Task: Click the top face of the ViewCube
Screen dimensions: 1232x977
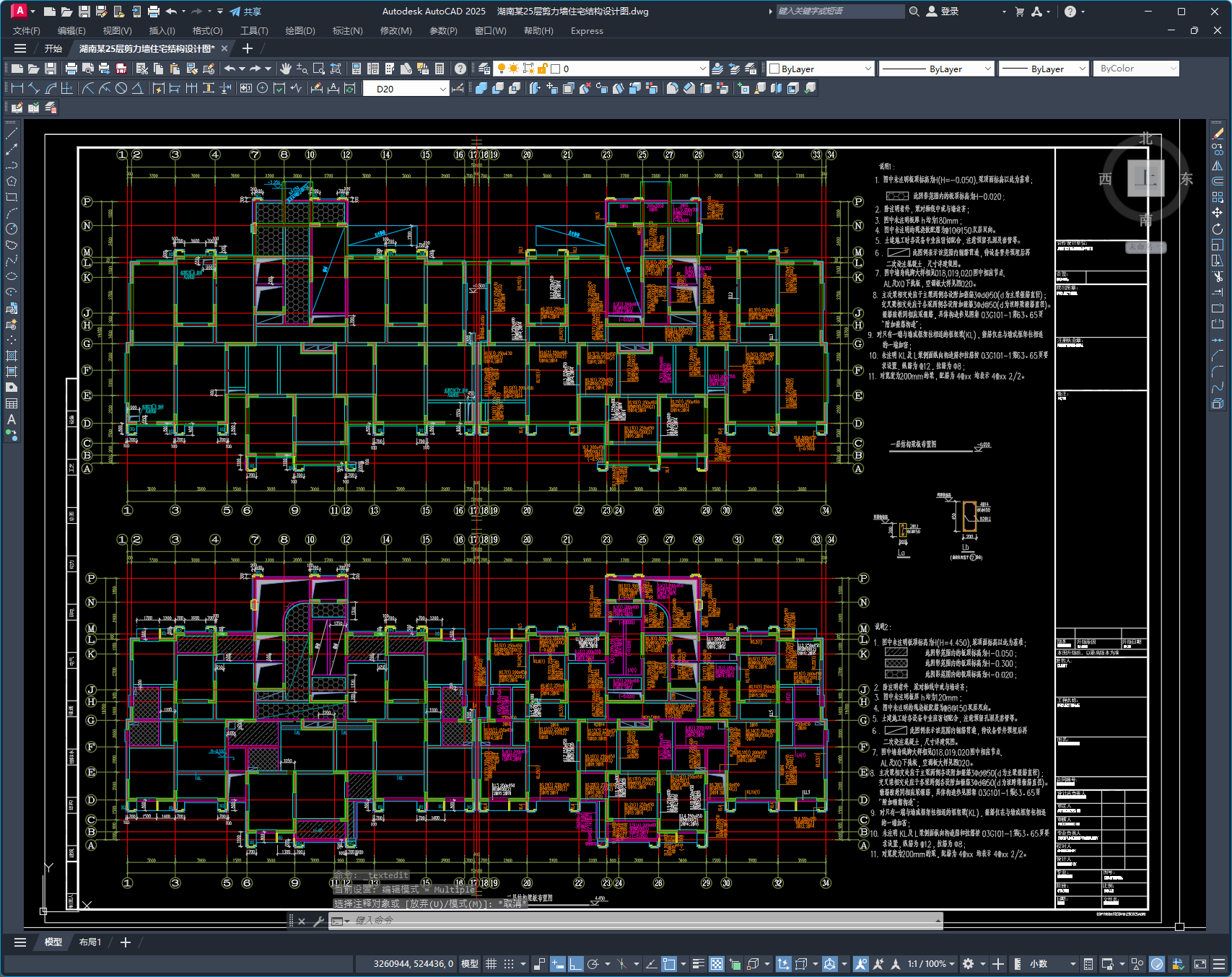Action: click(1146, 178)
